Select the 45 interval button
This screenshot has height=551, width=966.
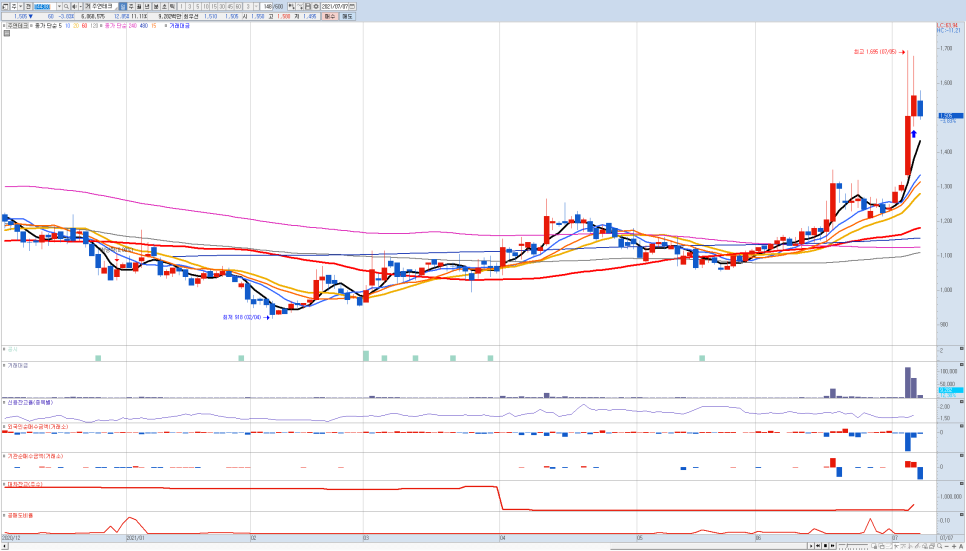[230, 6]
